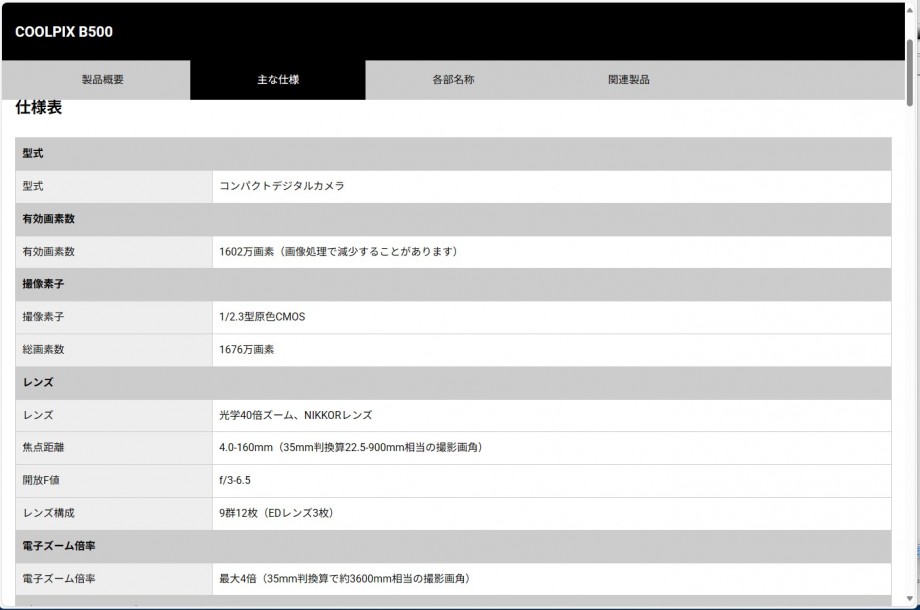Click the COOLPIX B500 page title
The height and width of the screenshot is (610, 920).
point(64,32)
